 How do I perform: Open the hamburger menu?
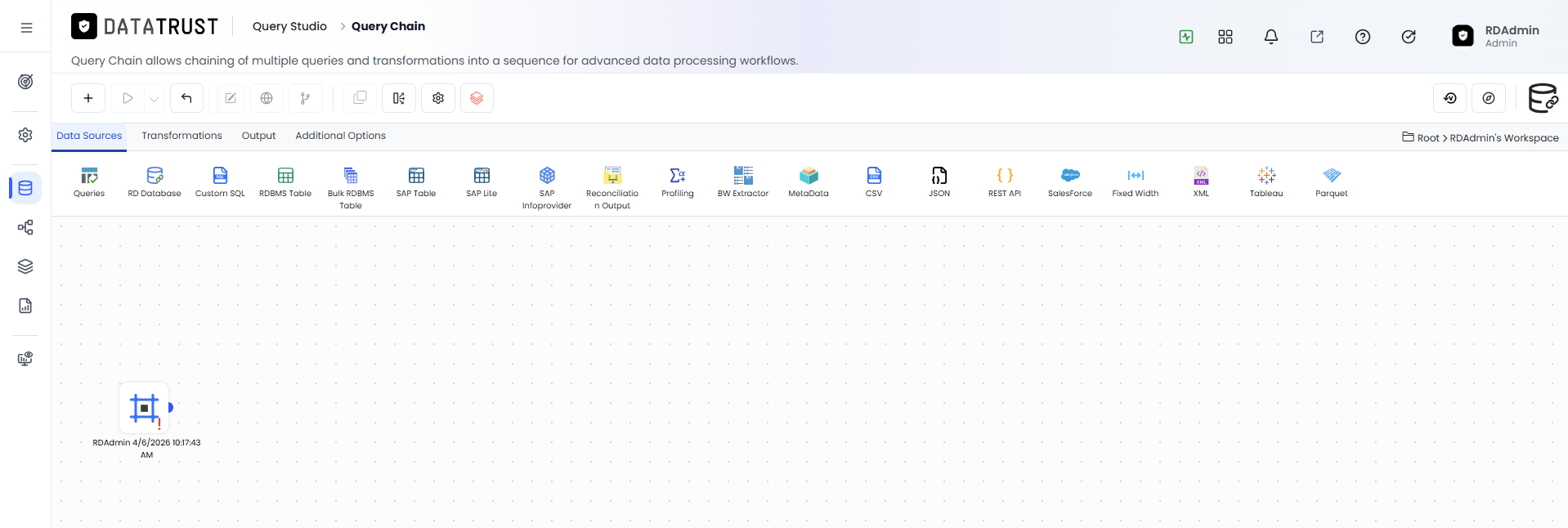click(x=26, y=27)
